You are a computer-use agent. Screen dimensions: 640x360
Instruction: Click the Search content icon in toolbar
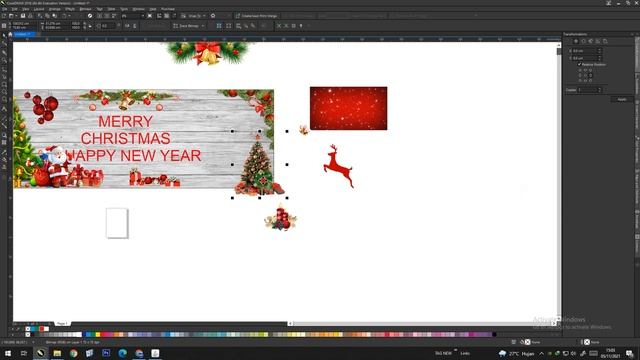(90, 16)
